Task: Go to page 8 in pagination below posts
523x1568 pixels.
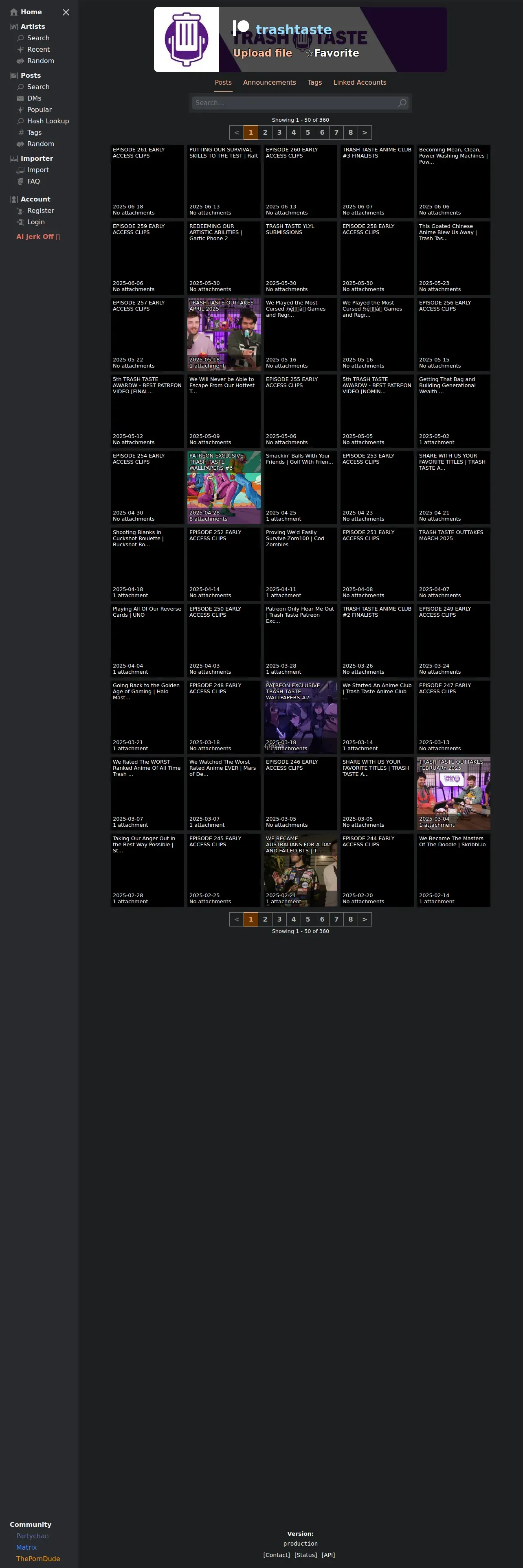Action: (x=350, y=919)
